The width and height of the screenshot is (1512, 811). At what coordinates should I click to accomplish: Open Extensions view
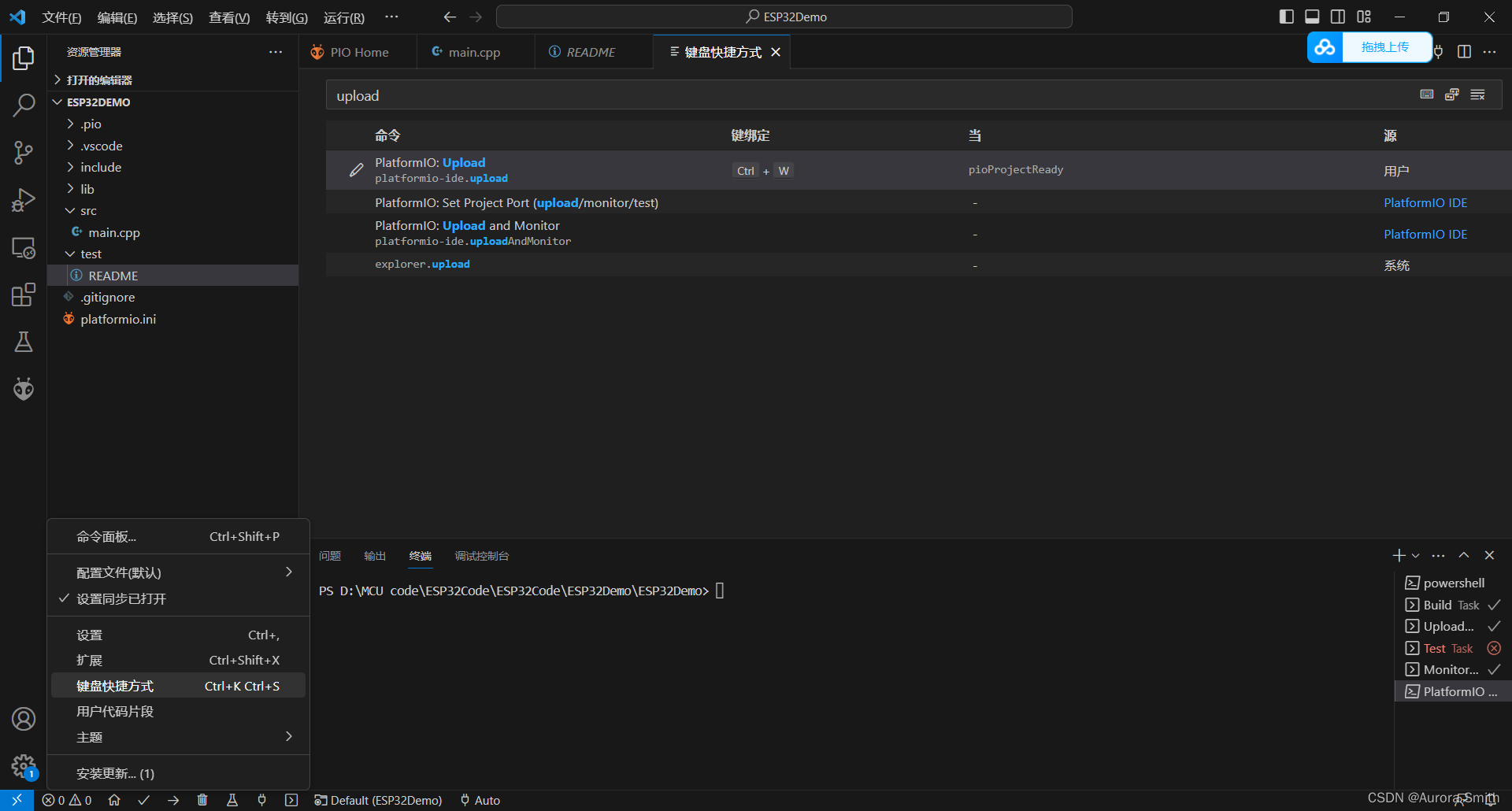pyautogui.click(x=24, y=294)
